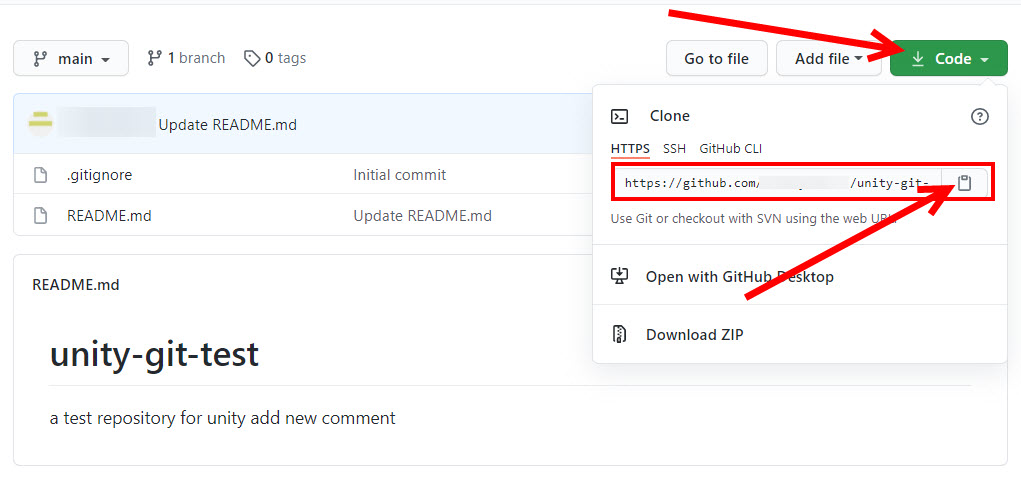Open Update README.md commit in README.md row
The image size is (1021, 492).
[423, 215]
